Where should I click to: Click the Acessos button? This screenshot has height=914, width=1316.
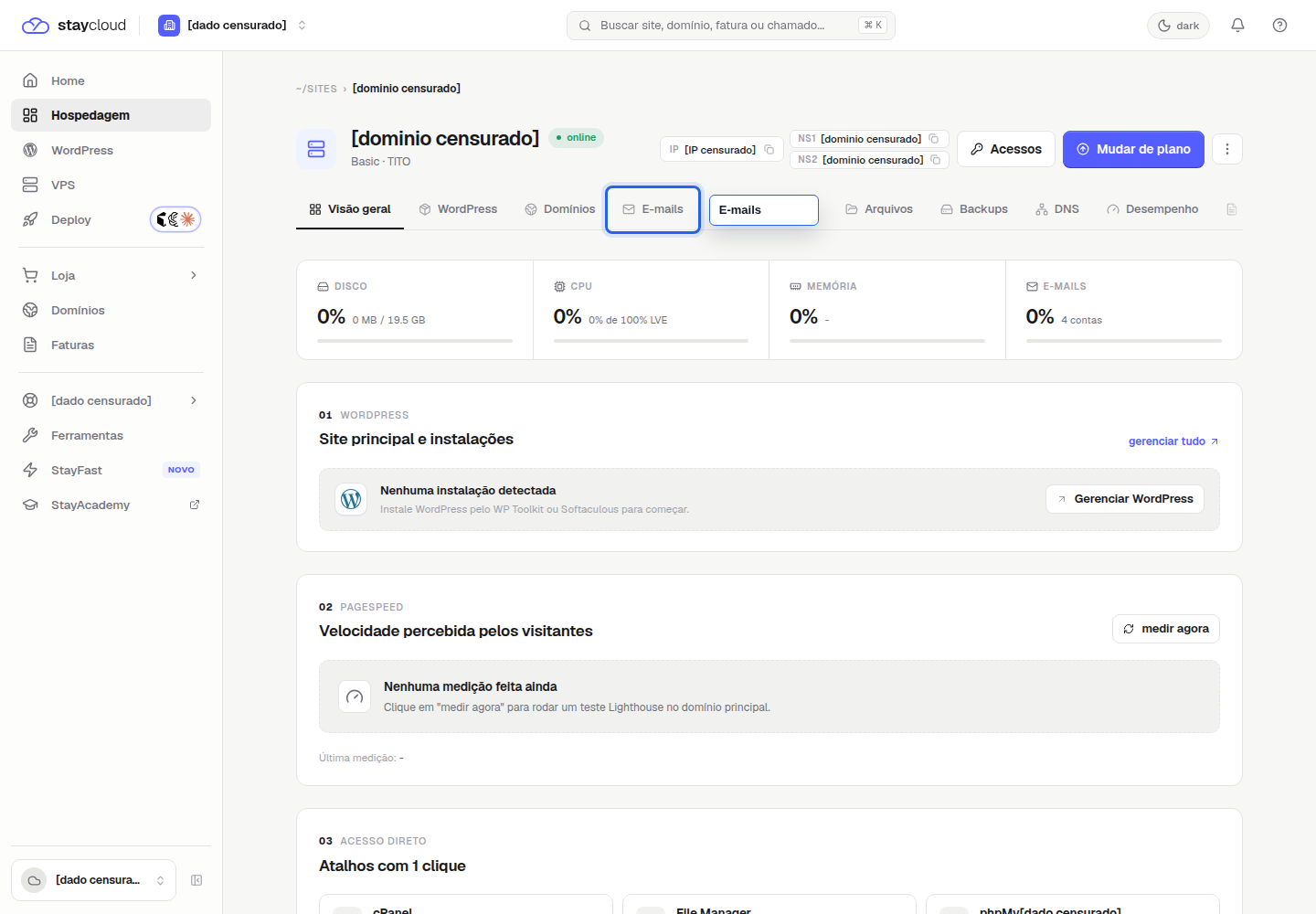(x=1006, y=149)
